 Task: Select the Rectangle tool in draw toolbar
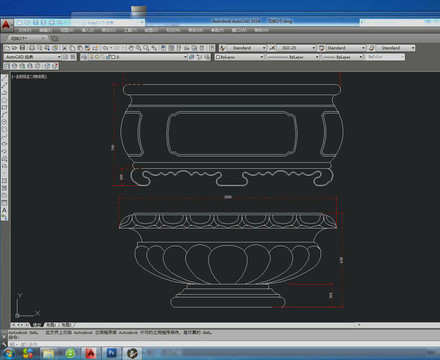(4, 107)
